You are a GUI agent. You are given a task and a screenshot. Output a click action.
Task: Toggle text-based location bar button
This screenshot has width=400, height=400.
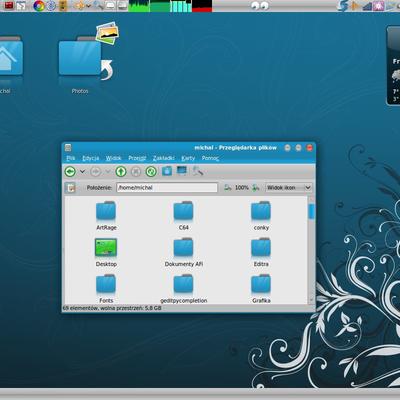[71, 188]
